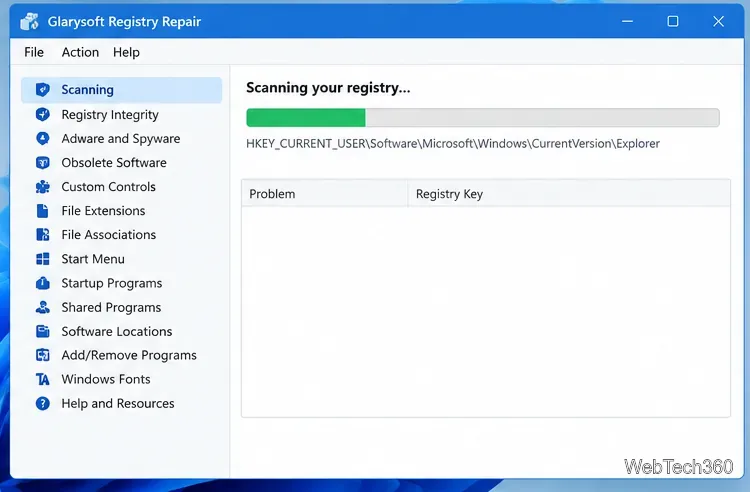Click the Shared Programs user icon
This screenshot has width=750, height=492.
click(43, 307)
